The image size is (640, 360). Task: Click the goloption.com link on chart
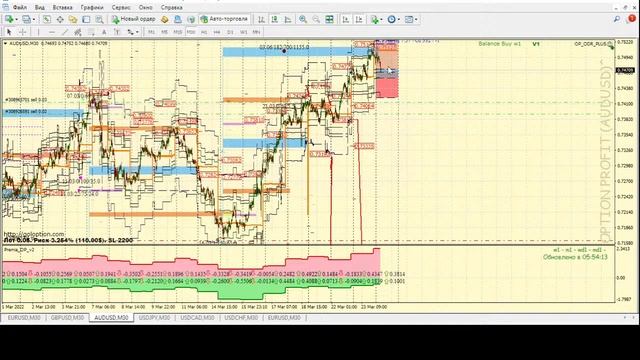(34, 234)
